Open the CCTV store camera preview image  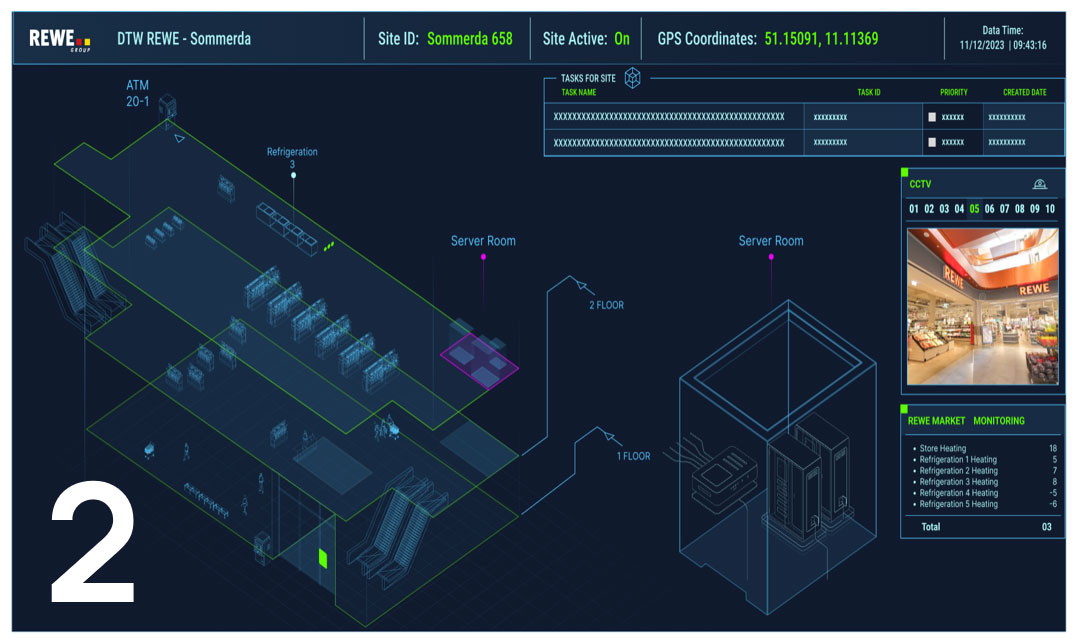(x=980, y=305)
